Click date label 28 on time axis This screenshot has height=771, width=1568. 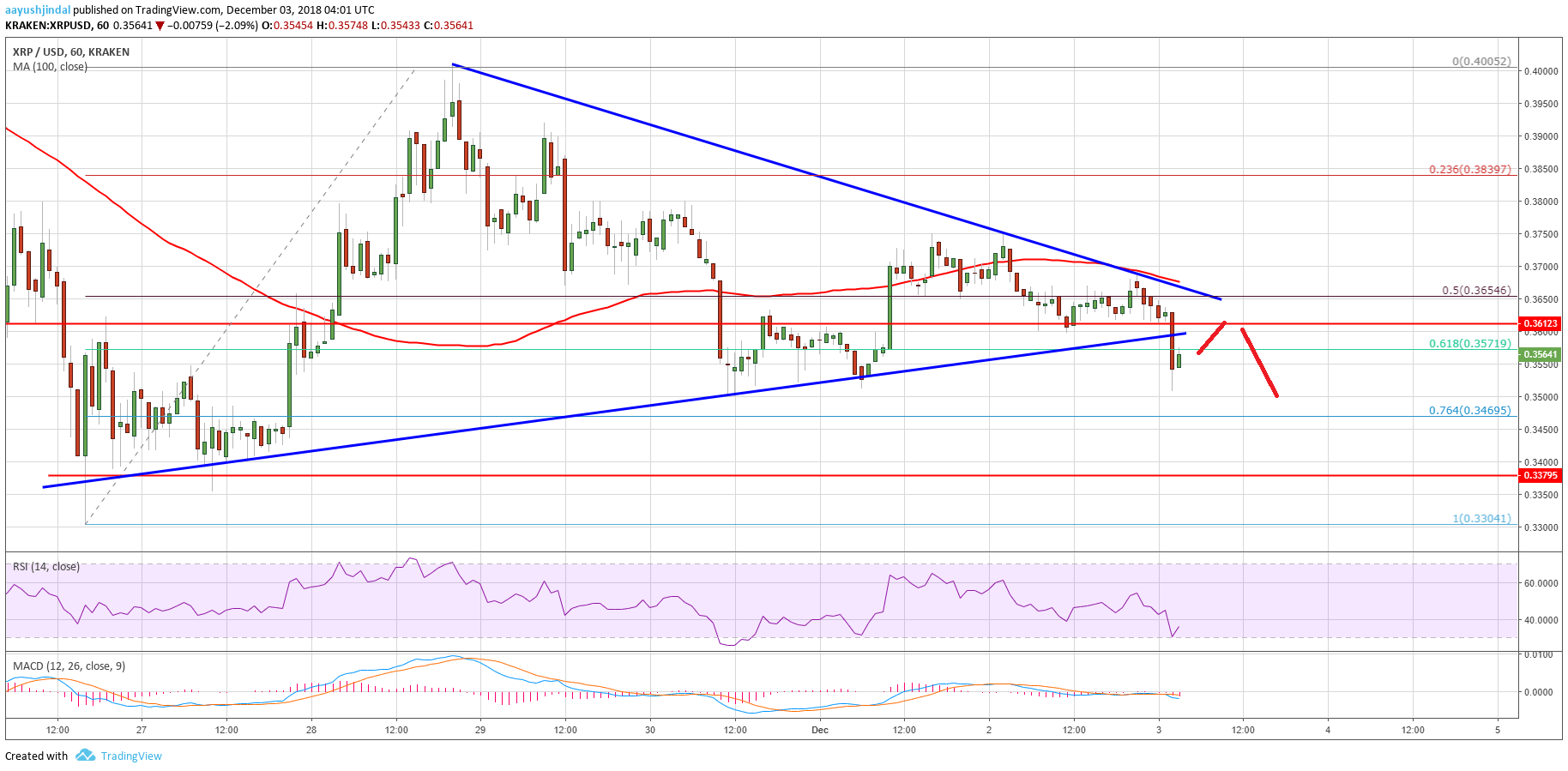(x=311, y=731)
